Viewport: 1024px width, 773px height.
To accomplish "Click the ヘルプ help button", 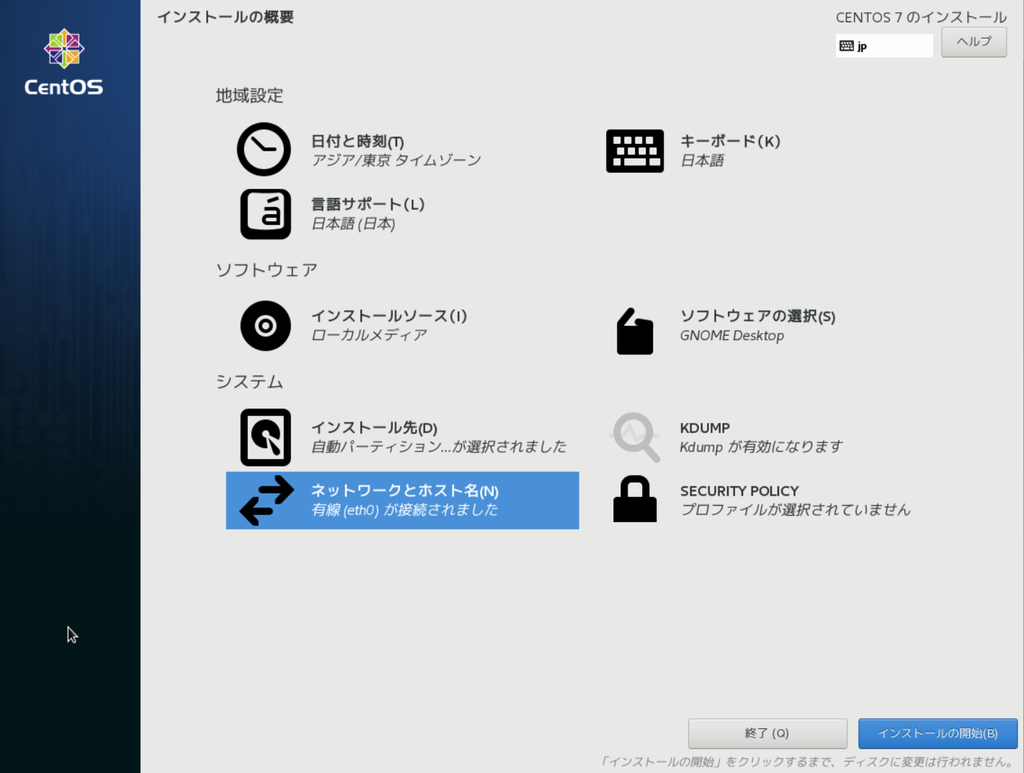I will [x=974, y=42].
